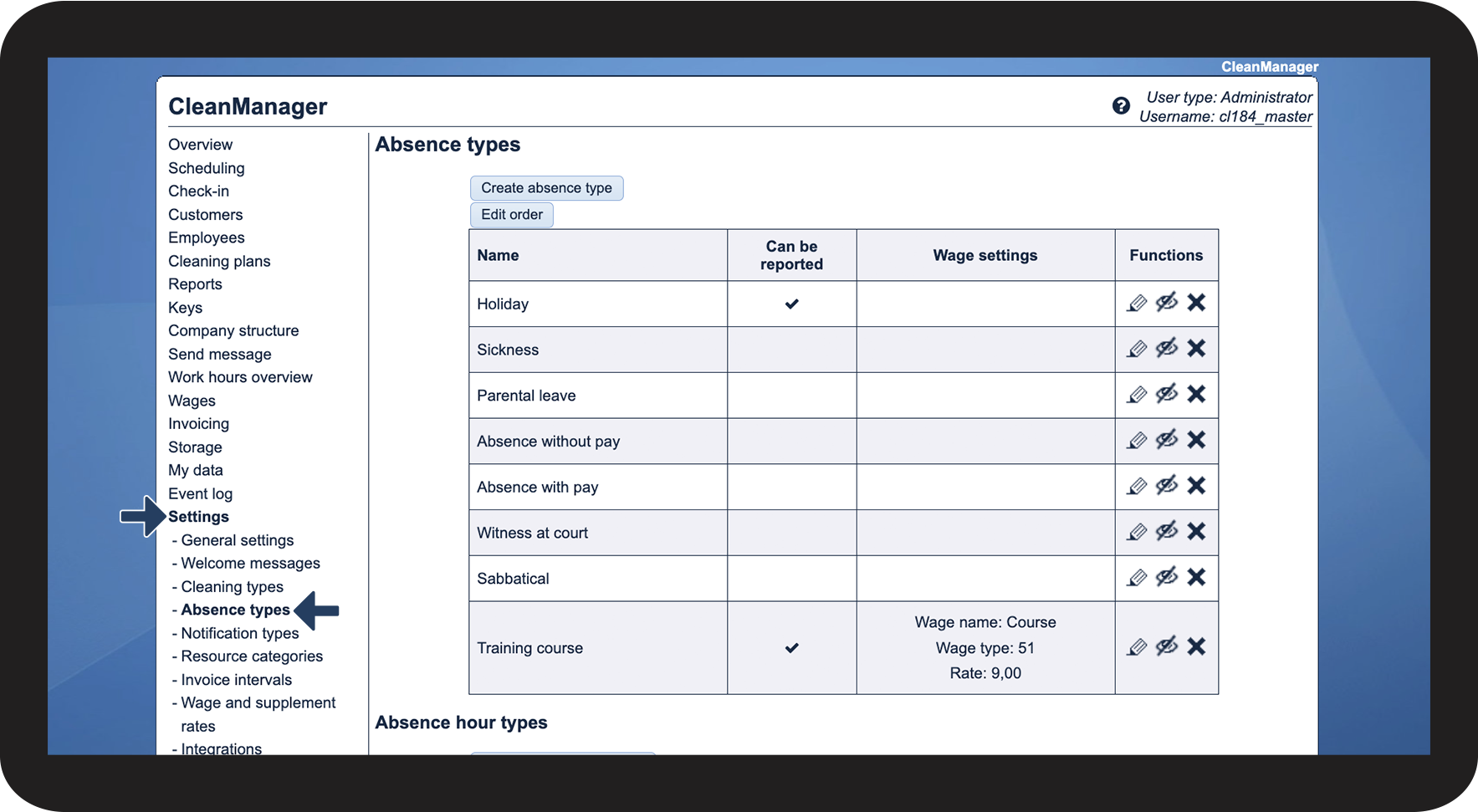Collapse the Settings menu section
1478x812 pixels.
(198, 517)
